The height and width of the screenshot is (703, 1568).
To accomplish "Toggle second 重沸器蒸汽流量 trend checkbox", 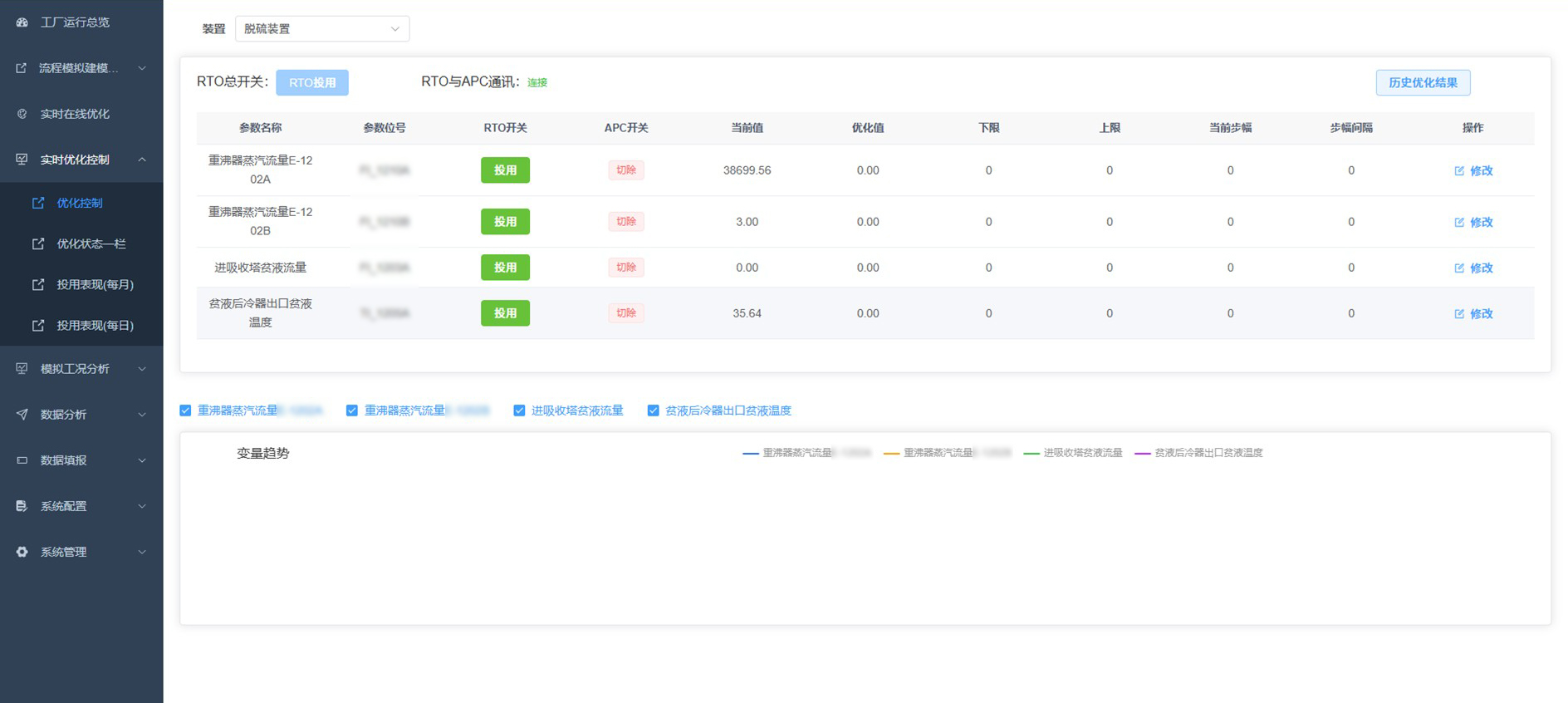I will pyautogui.click(x=352, y=410).
